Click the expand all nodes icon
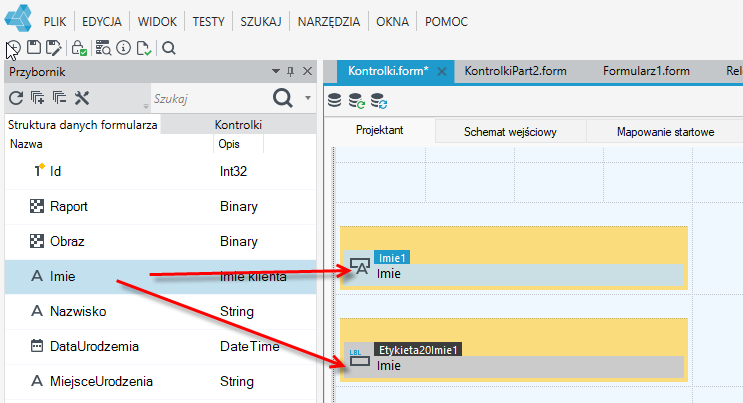 pos(37,98)
